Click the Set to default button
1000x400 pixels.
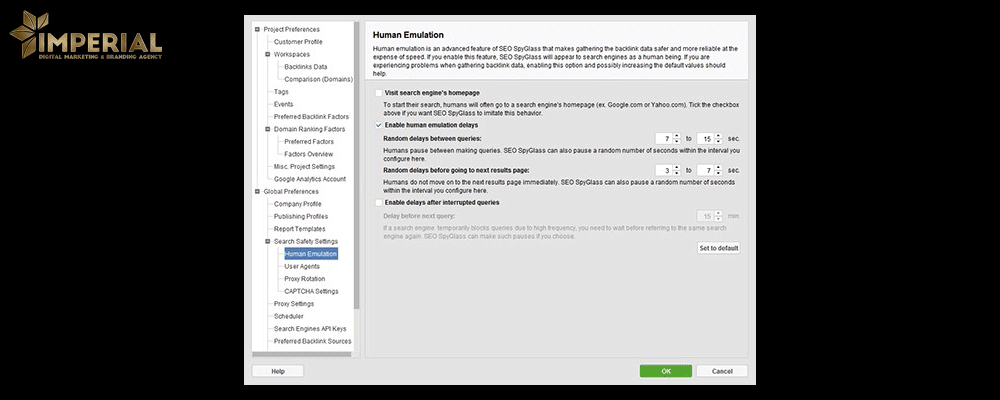[x=718, y=248]
